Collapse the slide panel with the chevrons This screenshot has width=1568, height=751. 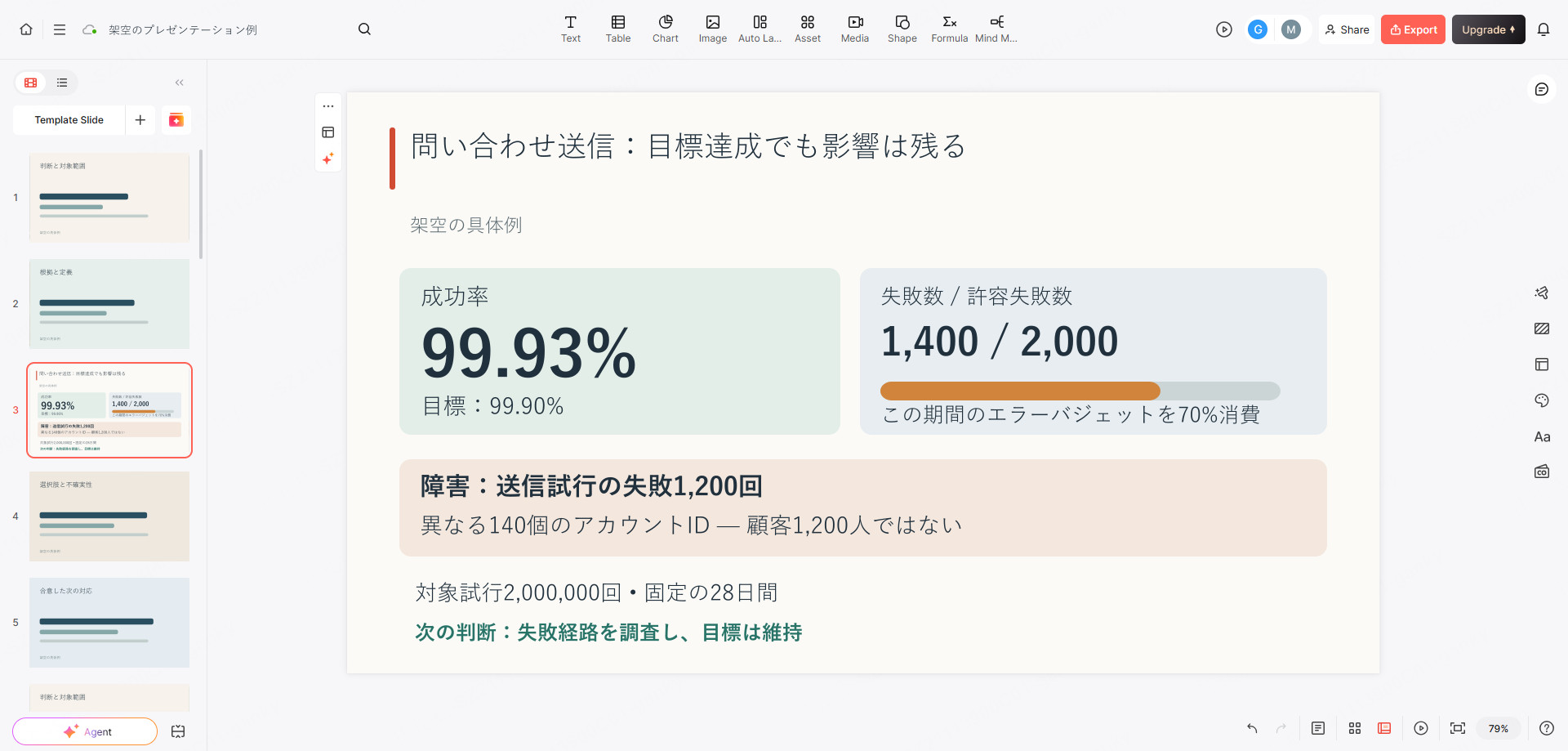point(179,83)
